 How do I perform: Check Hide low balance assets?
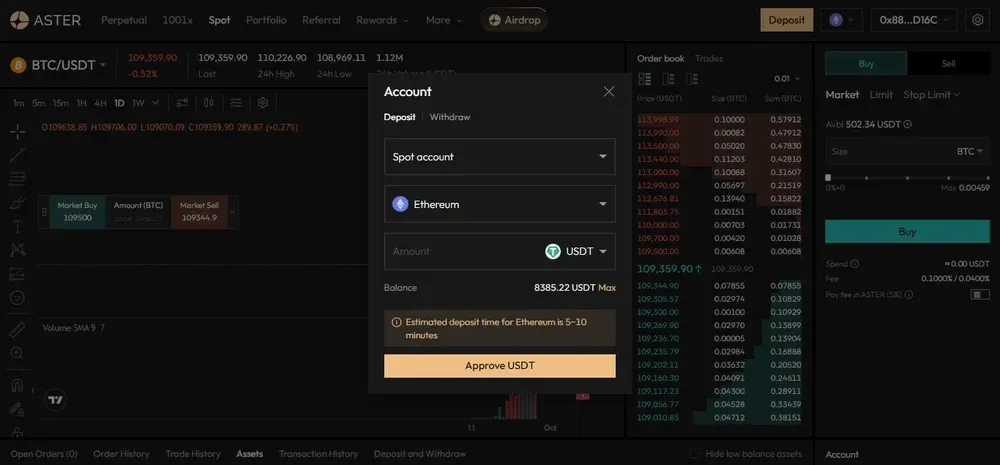click(695, 454)
